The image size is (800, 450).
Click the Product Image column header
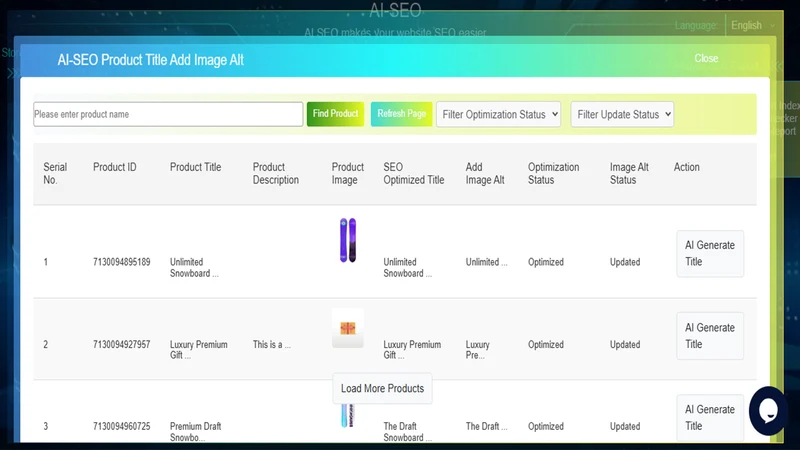347,173
